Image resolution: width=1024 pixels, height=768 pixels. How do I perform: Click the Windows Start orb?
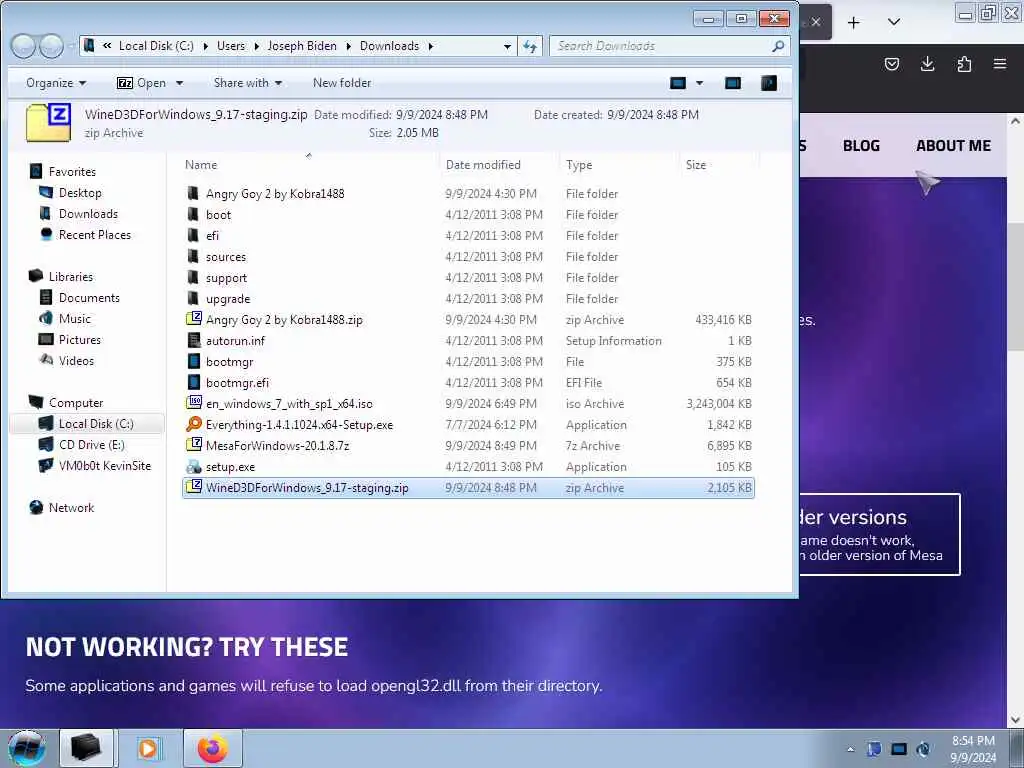[x=27, y=748]
